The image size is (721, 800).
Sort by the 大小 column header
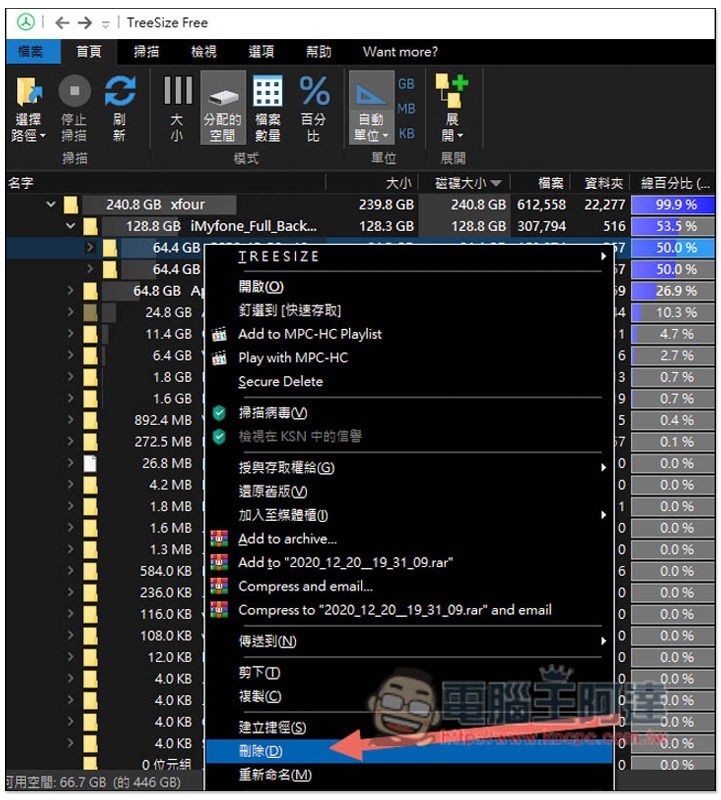coord(372,183)
